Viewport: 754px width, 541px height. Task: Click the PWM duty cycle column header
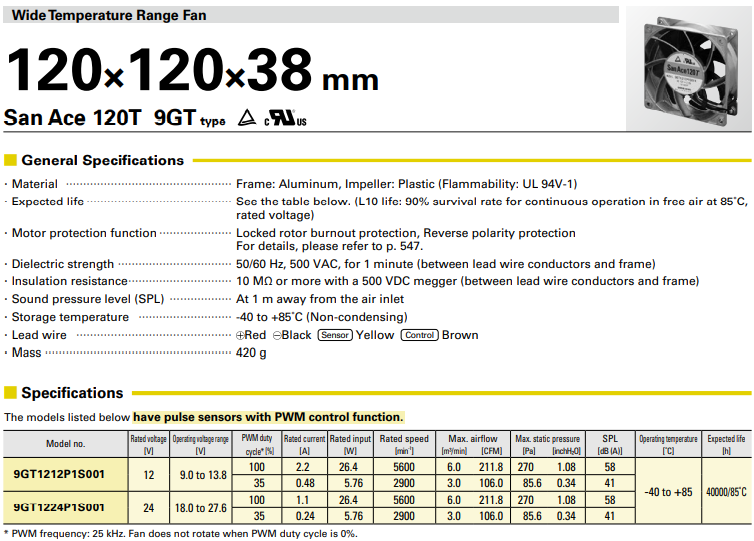(x=257, y=442)
